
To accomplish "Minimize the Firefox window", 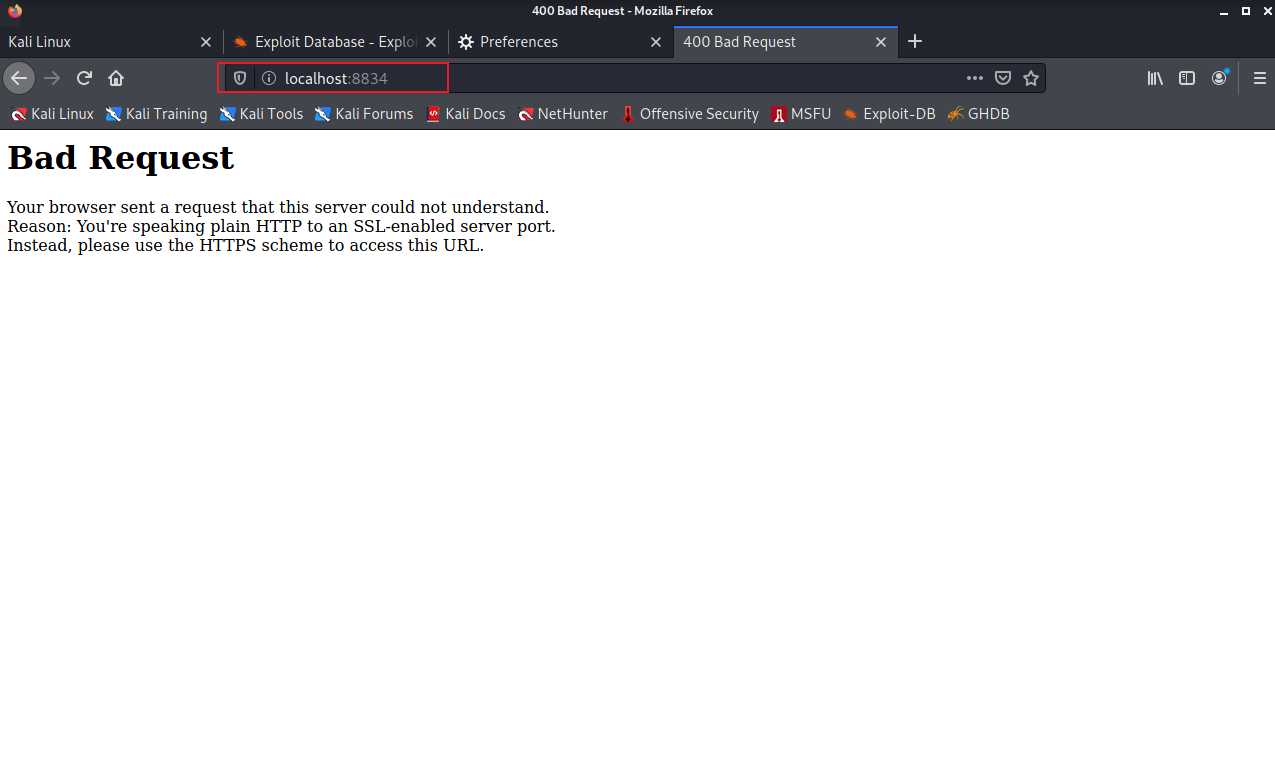I will [x=1225, y=11].
